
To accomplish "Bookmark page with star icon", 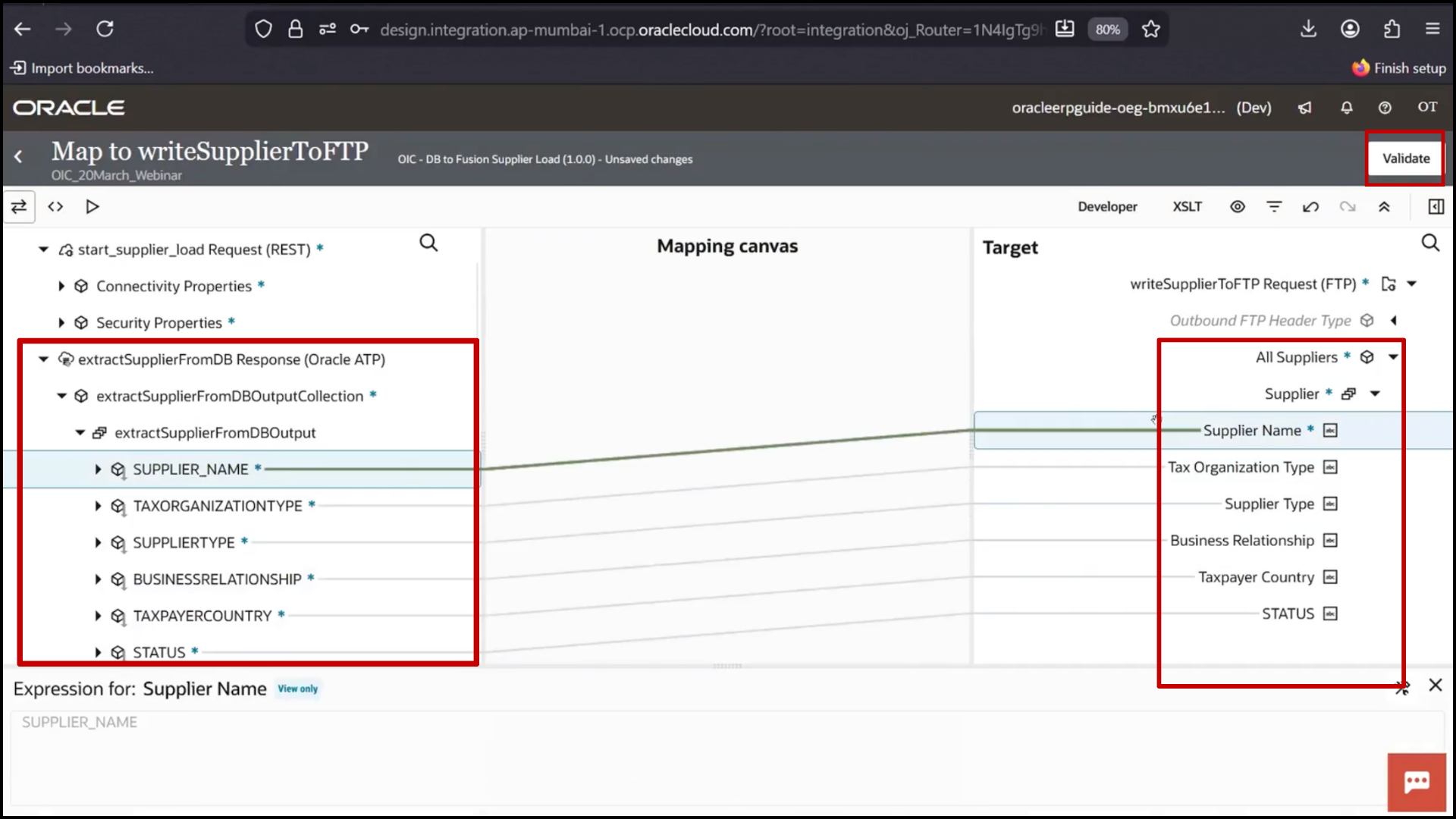I will 1151,29.
